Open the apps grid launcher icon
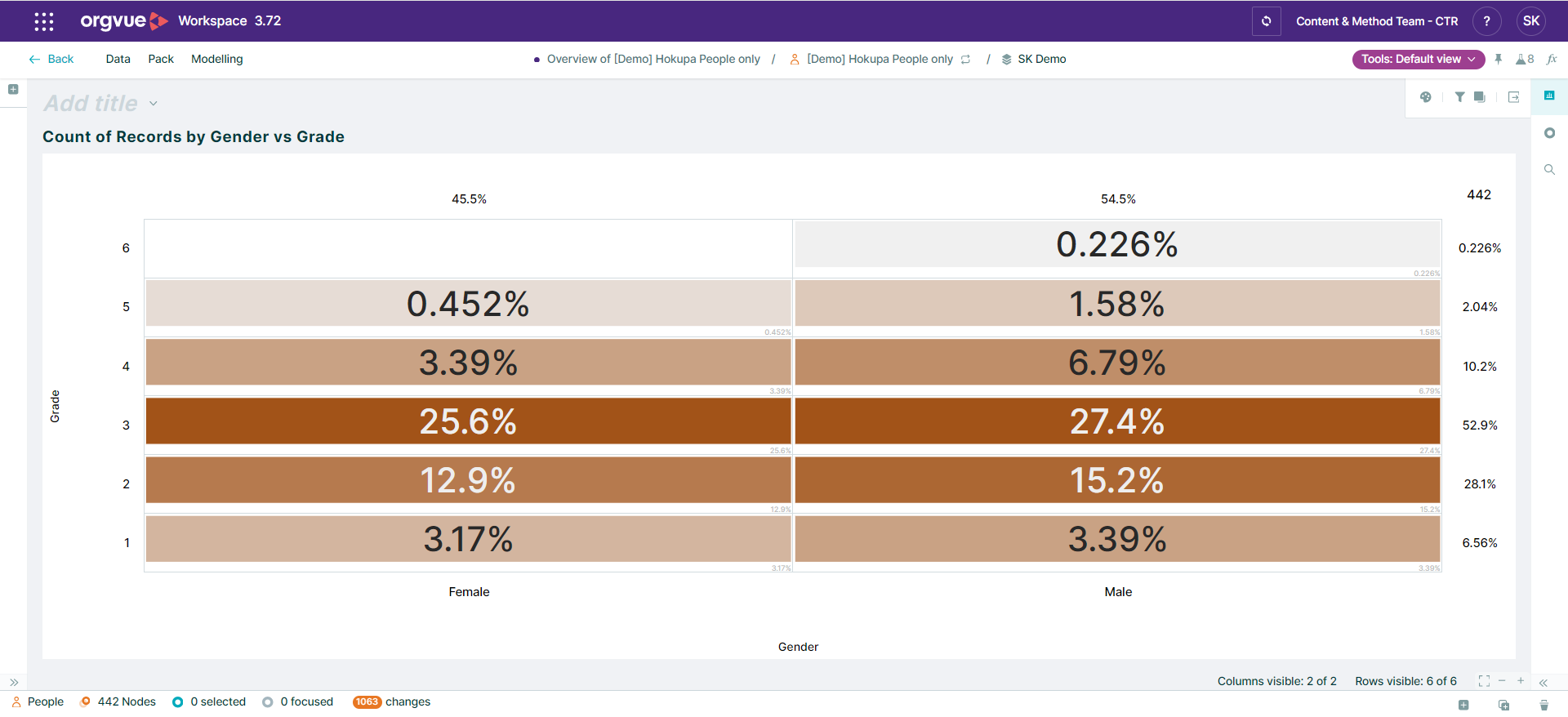Image resolution: width=1568 pixels, height=717 pixels. [x=44, y=21]
